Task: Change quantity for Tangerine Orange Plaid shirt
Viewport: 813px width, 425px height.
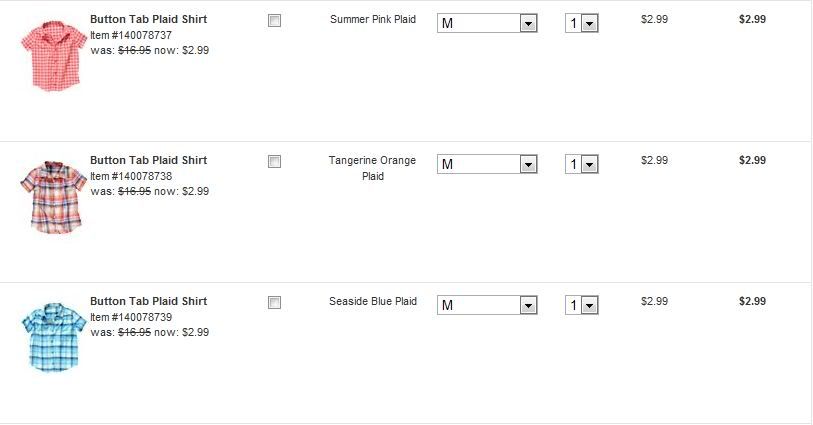Action: click(x=581, y=164)
